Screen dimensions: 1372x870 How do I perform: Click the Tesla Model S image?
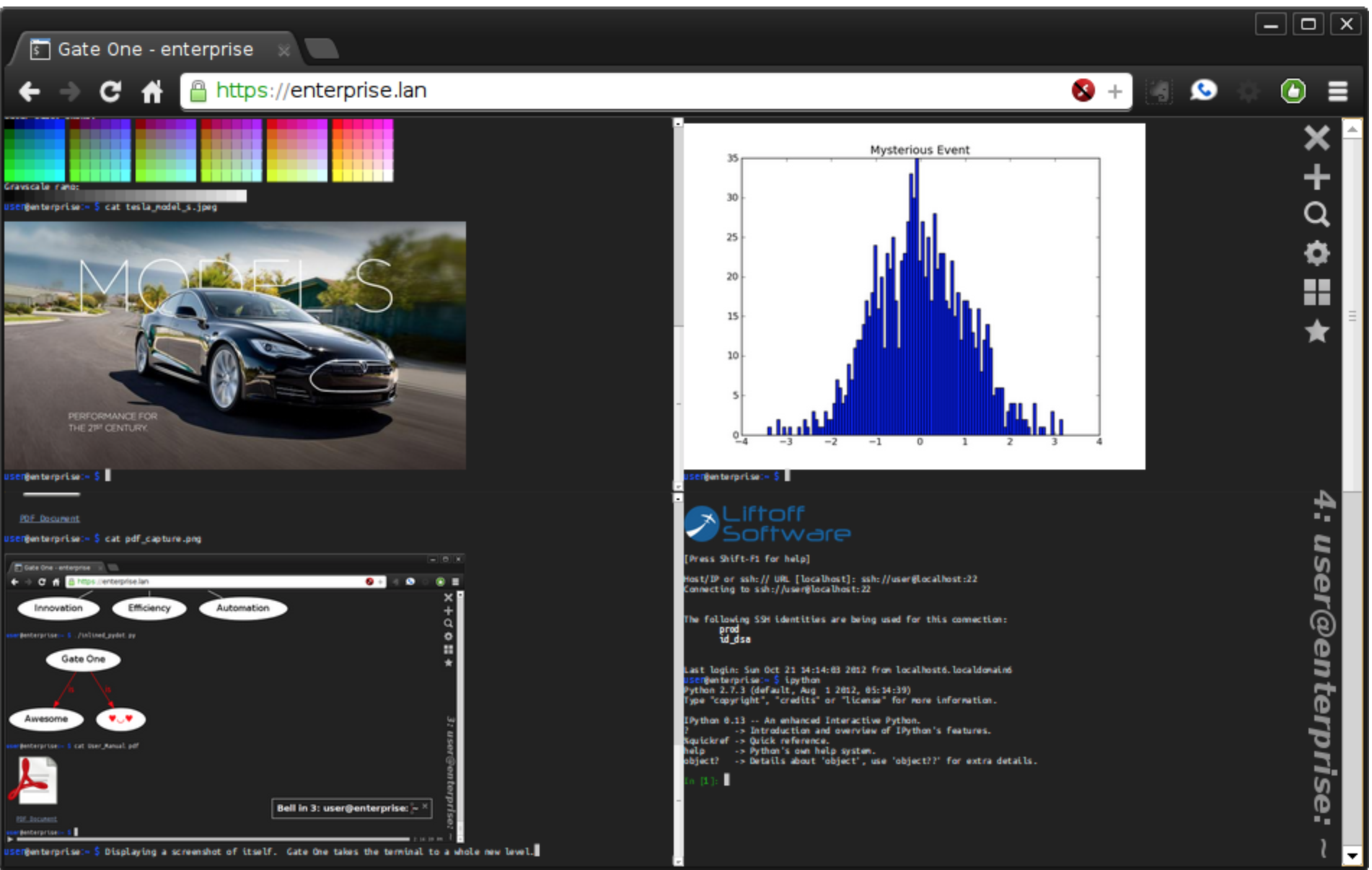[235, 345]
